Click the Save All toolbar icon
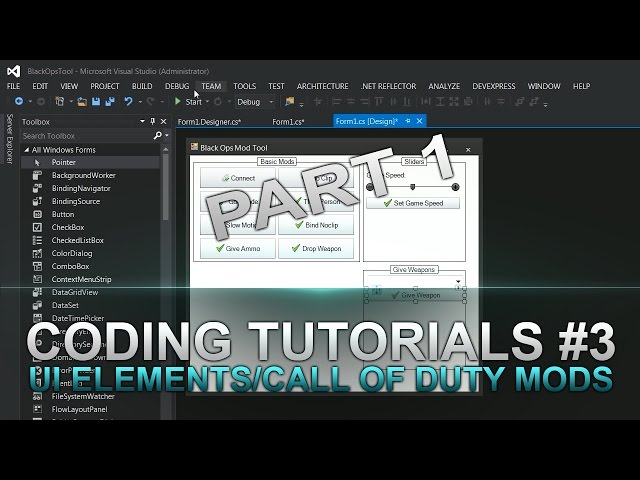Screen dimensions: 640x480 (x=110, y=102)
